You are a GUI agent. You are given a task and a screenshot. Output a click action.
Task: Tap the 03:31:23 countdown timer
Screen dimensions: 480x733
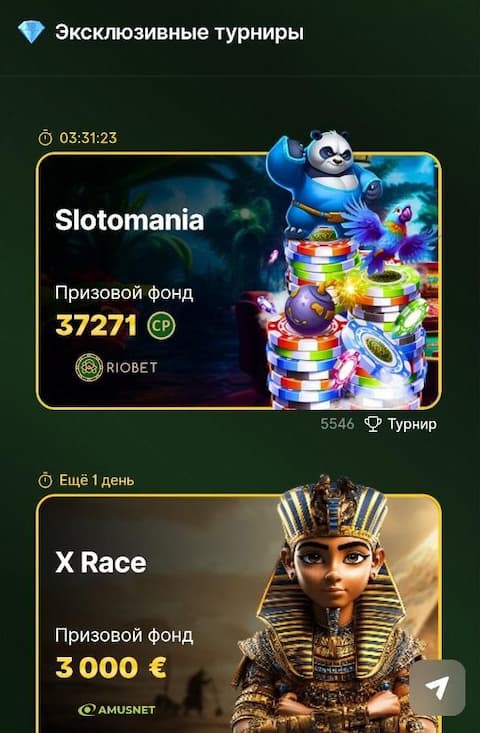point(88,138)
